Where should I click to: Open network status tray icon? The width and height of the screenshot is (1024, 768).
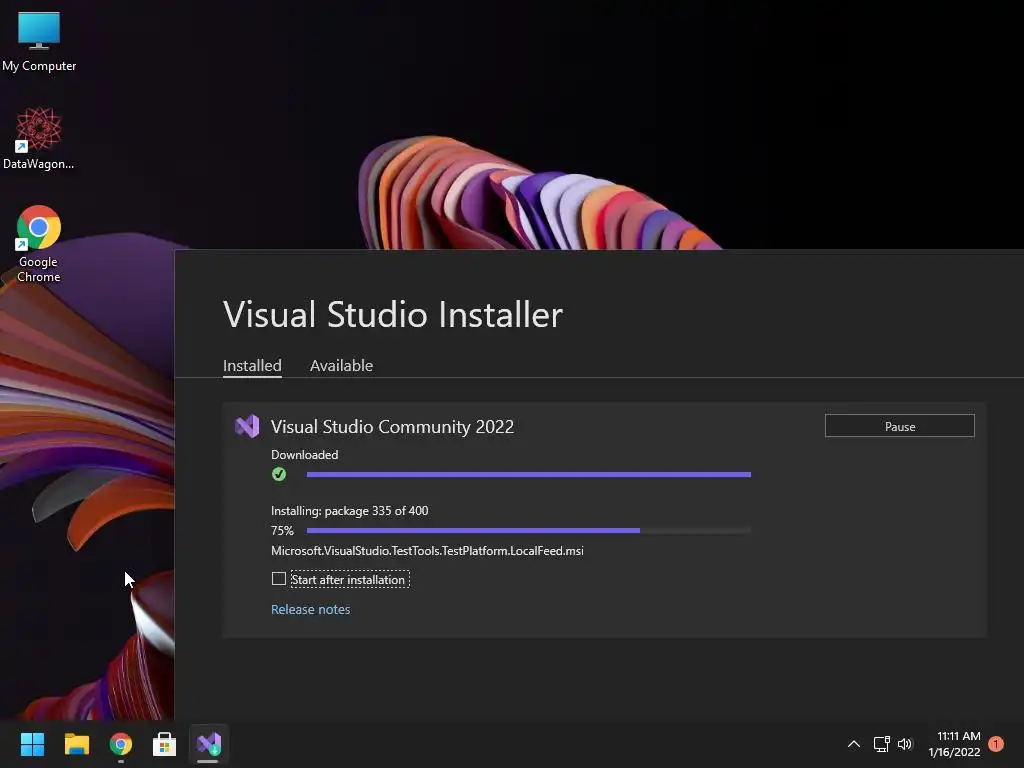(x=882, y=744)
